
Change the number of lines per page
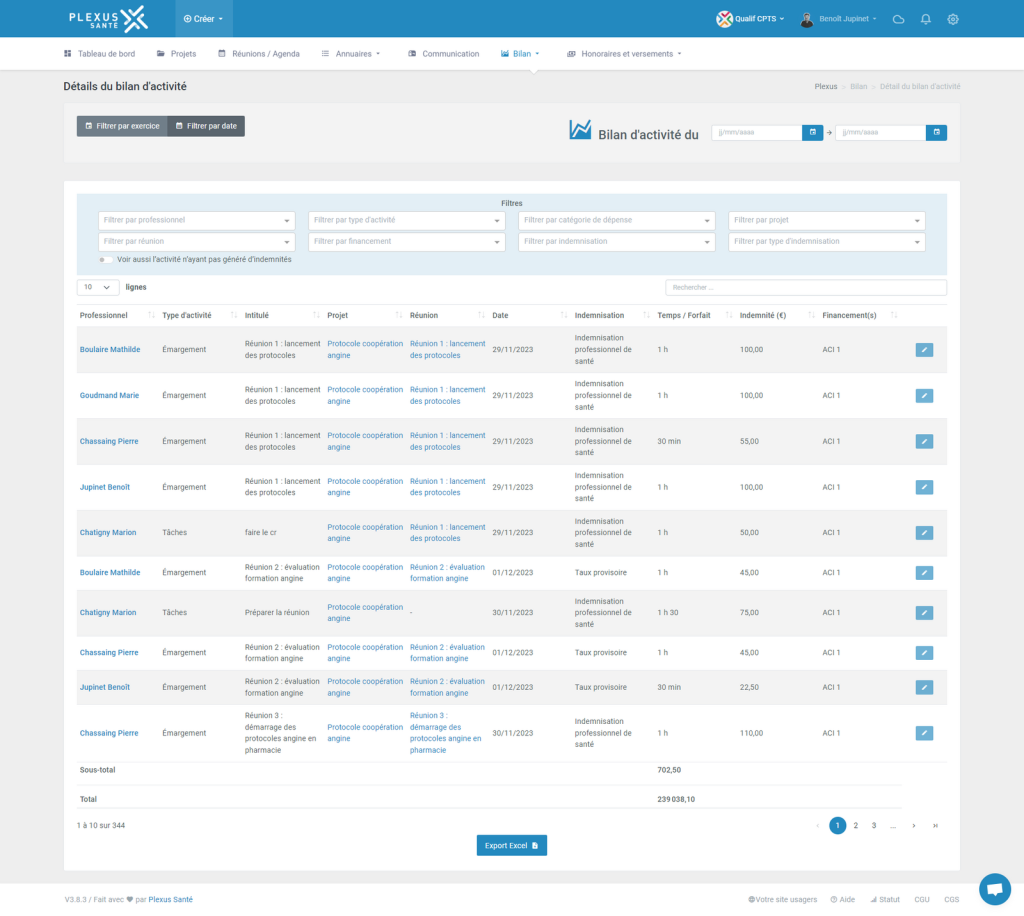[97, 287]
